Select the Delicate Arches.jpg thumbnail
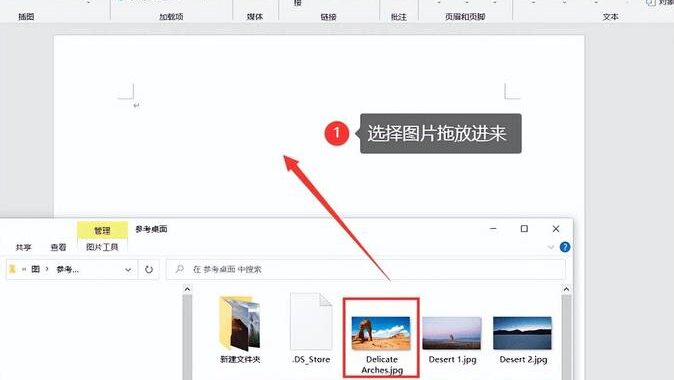Image resolution: width=674 pixels, height=380 pixels. click(381, 333)
